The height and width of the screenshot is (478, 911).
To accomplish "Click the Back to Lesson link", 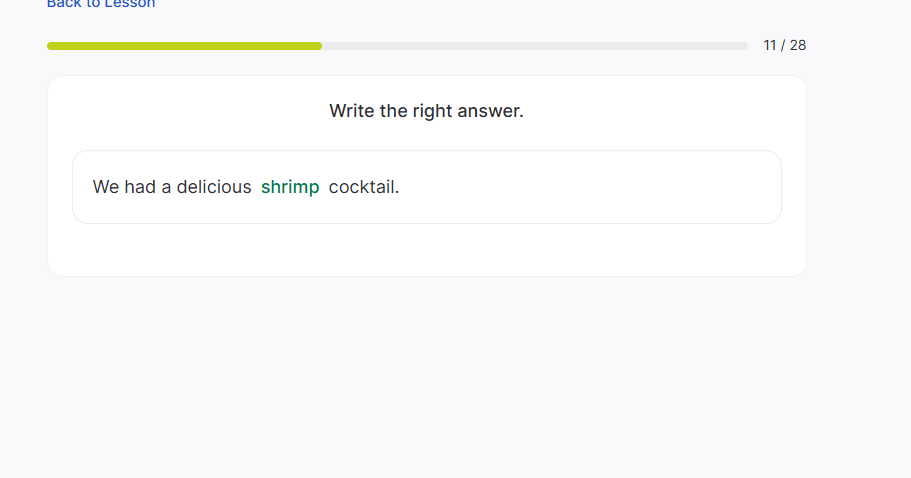I will (101, 4).
